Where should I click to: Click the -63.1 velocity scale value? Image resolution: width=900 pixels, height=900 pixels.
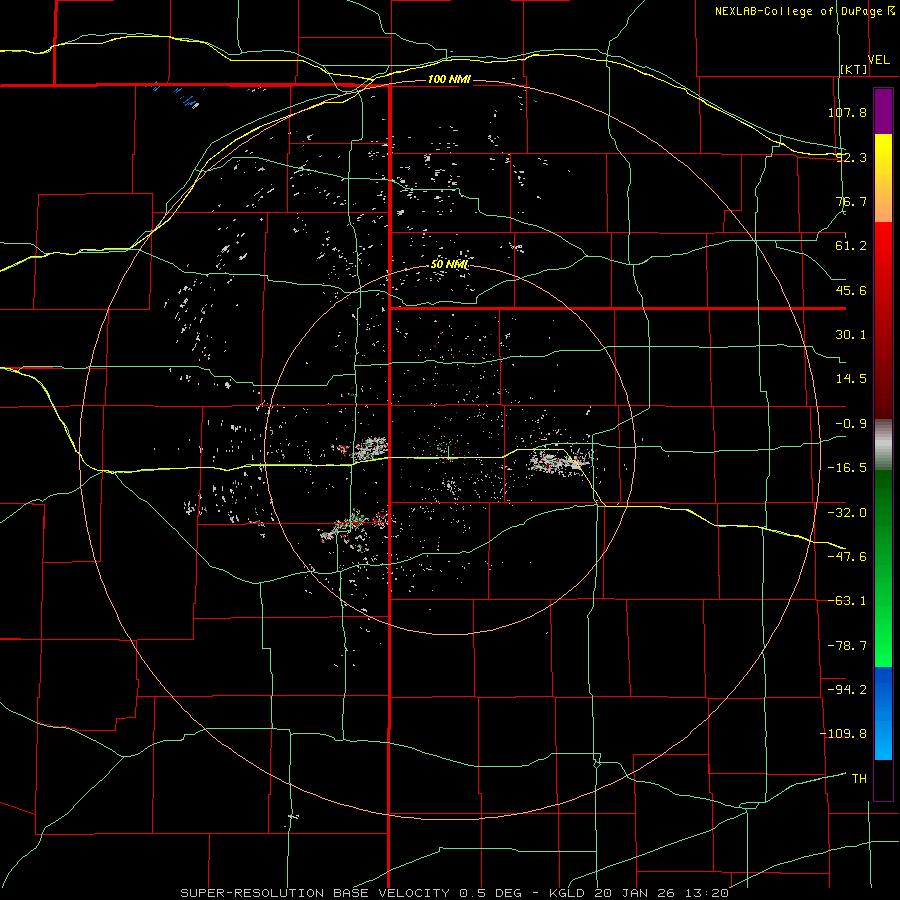847,601
